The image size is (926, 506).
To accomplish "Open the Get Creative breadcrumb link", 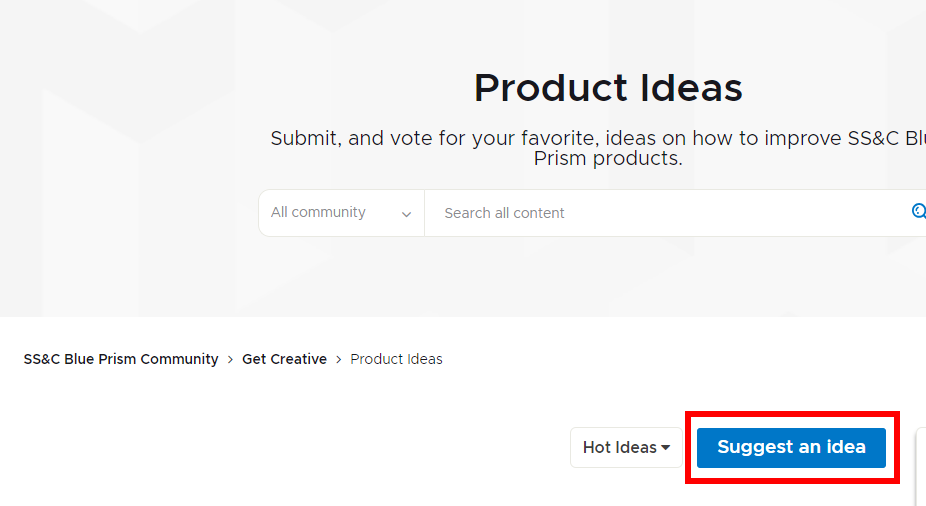I will (284, 359).
